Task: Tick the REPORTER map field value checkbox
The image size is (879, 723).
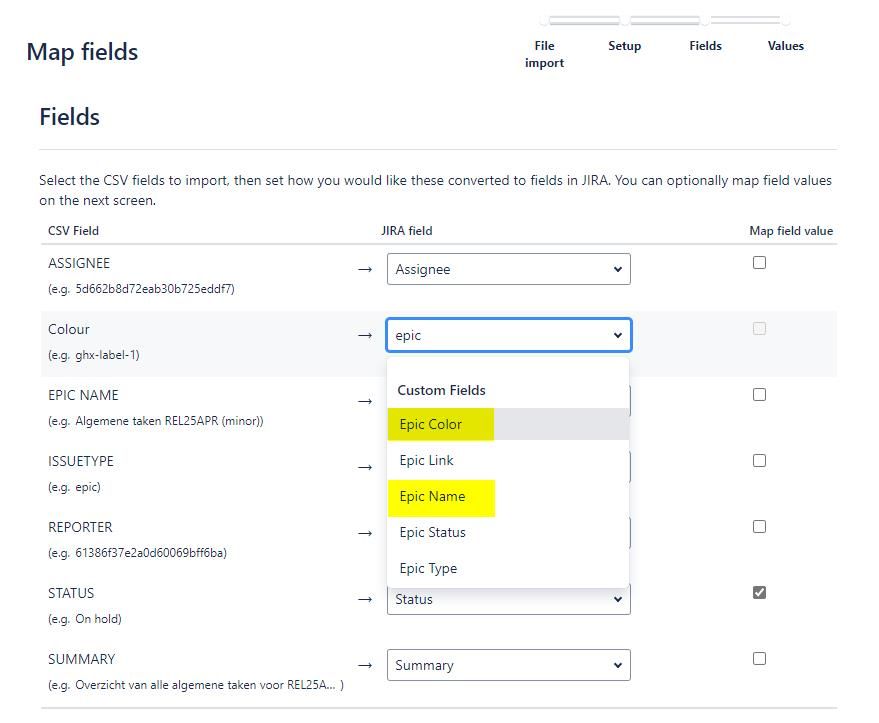Action: click(x=759, y=527)
